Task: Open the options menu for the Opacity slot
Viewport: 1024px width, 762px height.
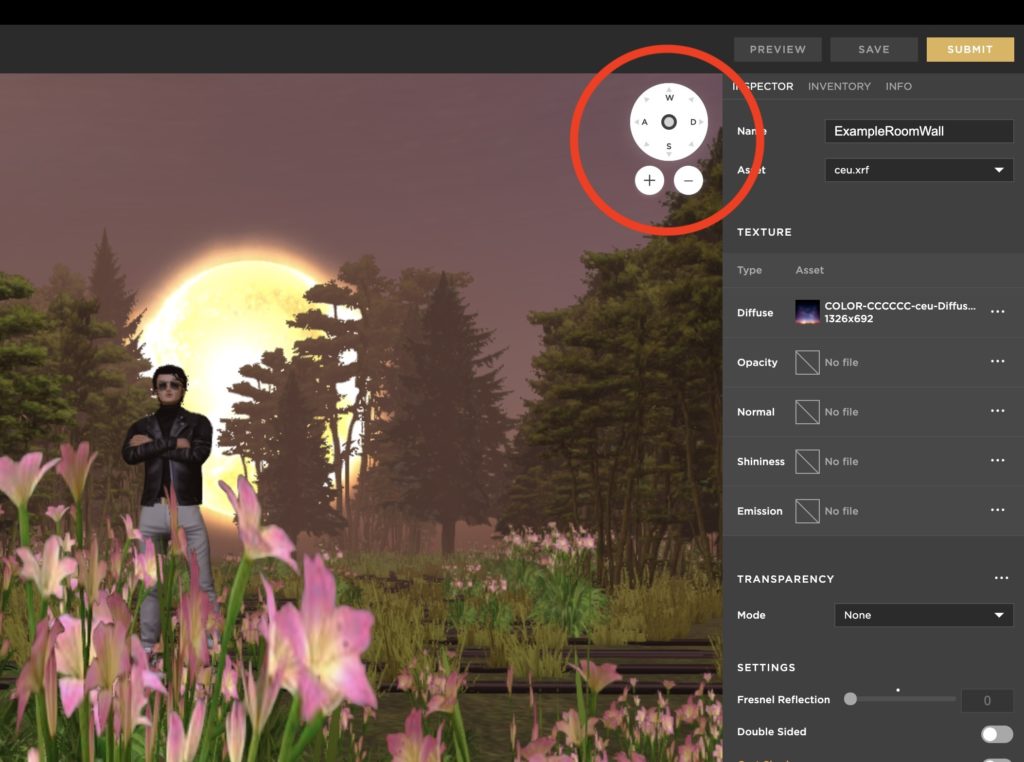Action: tap(997, 361)
